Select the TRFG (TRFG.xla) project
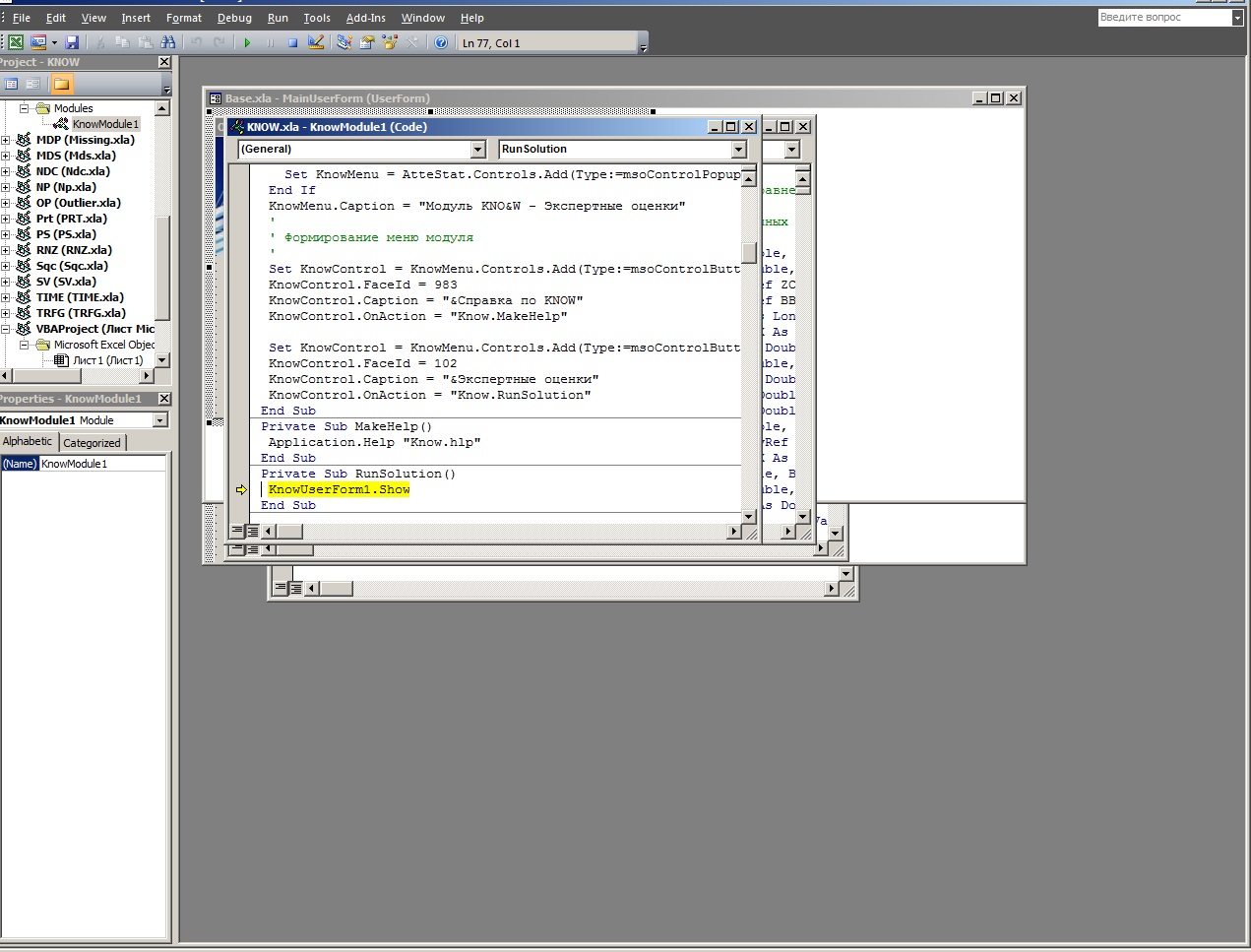Image resolution: width=1251 pixels, height=952 pixels. click(81, 313)
